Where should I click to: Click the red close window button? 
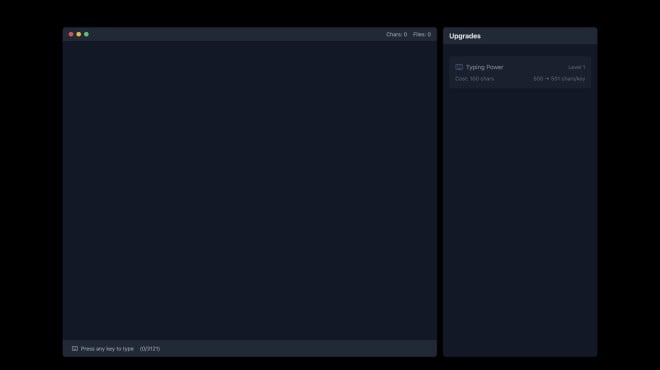tap(71, 35)
